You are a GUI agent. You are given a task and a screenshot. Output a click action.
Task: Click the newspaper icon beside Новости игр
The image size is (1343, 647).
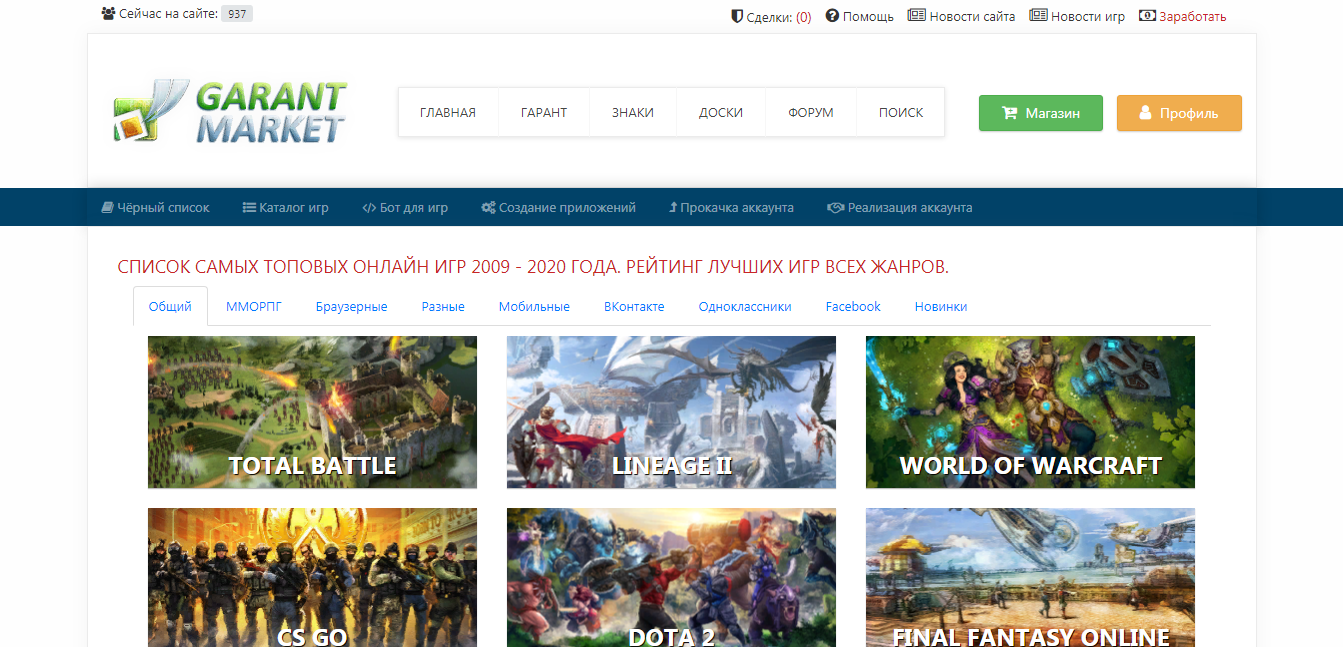(x=1038, y=16)
